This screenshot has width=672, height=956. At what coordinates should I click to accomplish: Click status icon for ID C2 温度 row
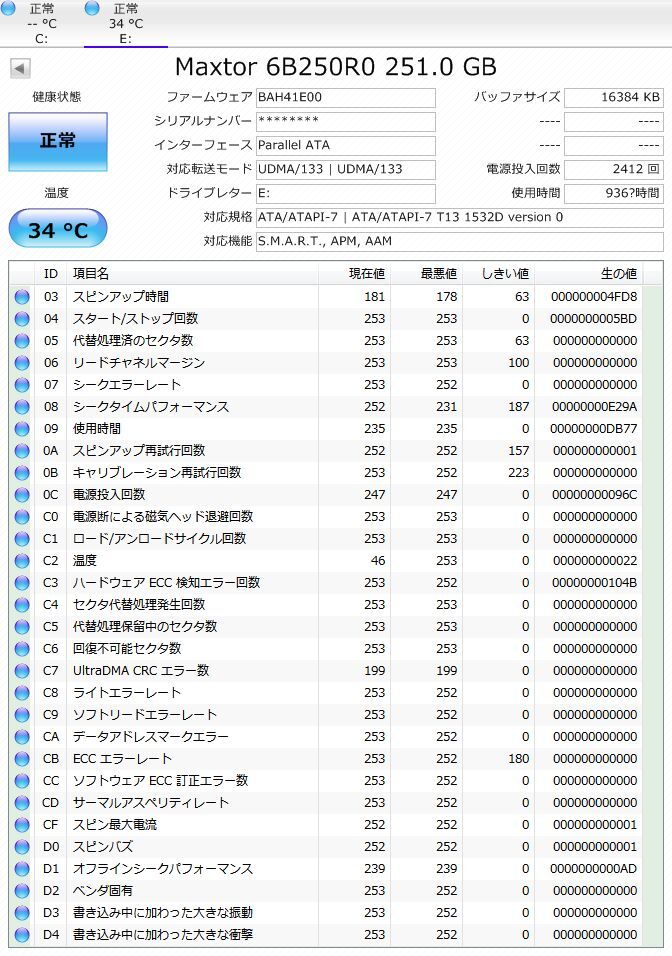[x=22, y=561]
